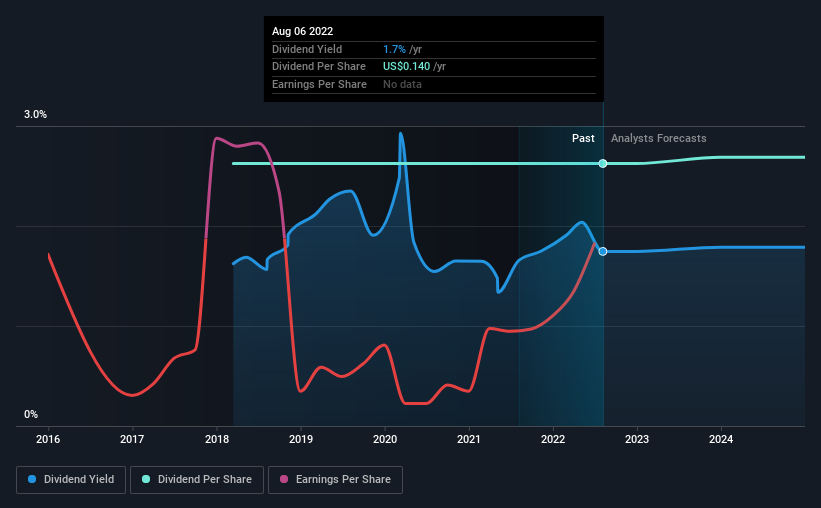The image size is (821, 508).
Task: Click the 2016 x-axis label
Action: pos(48,439)
